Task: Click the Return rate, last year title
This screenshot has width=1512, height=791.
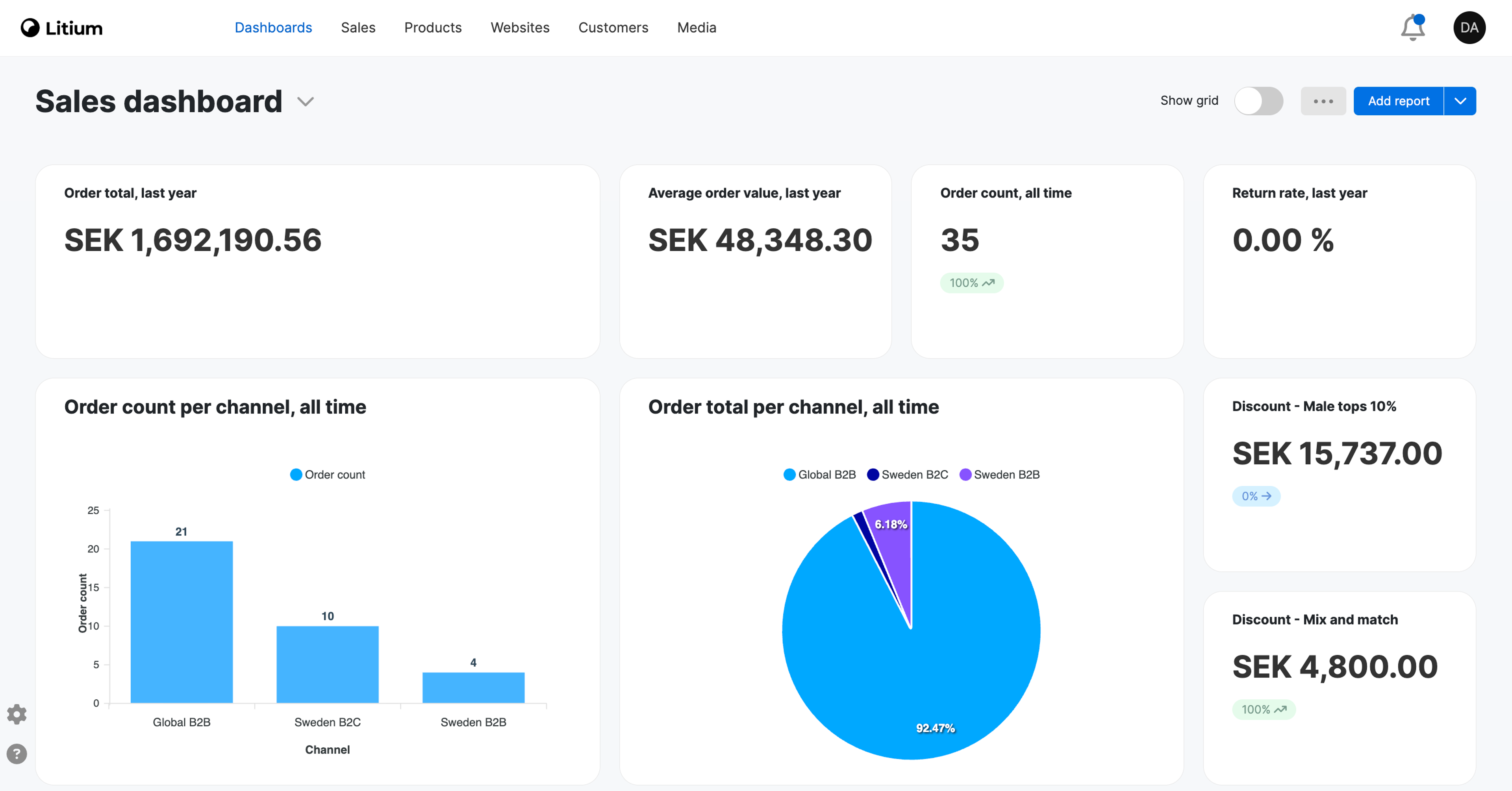Action: (1299, 193)
